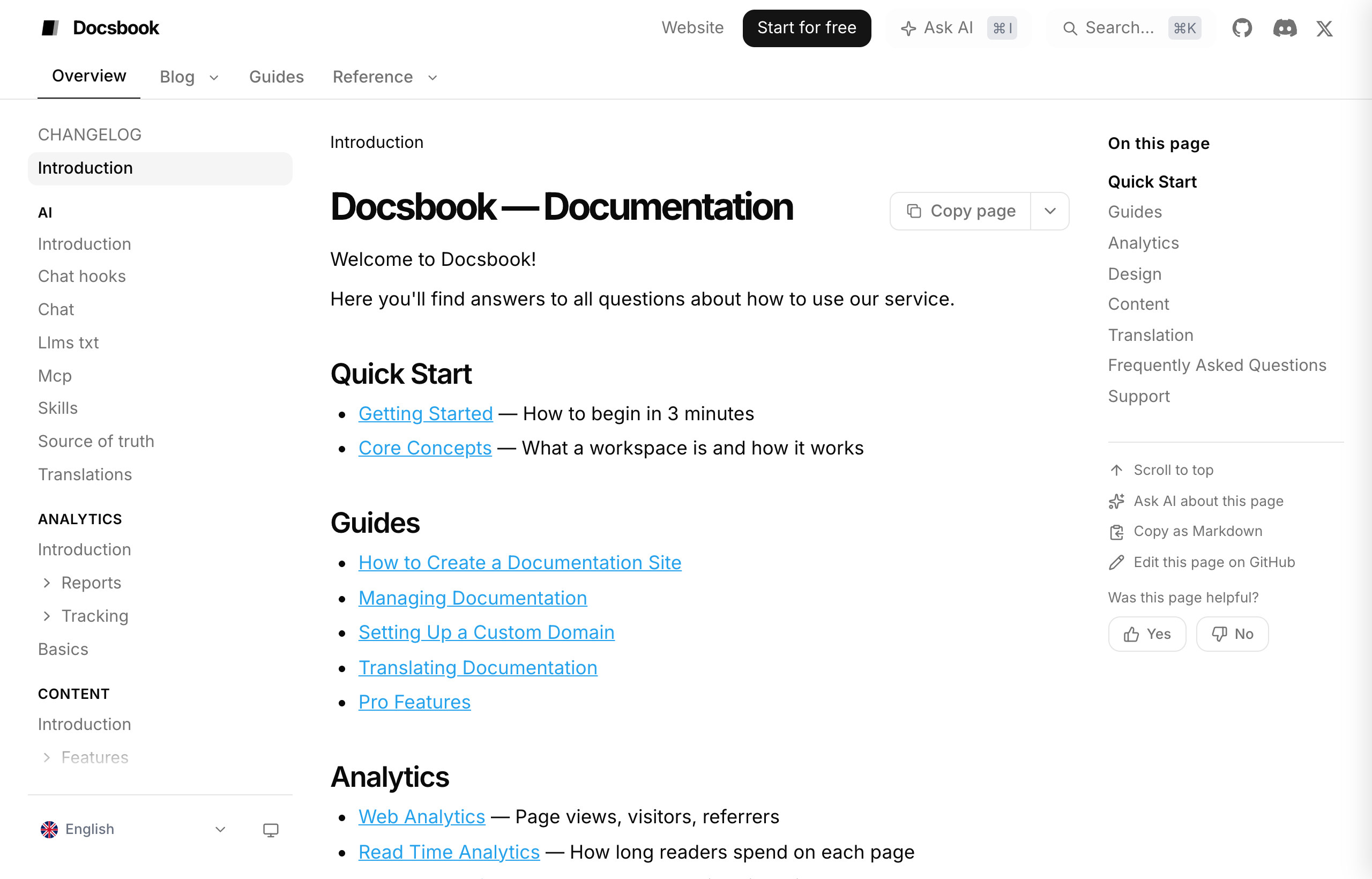1372x879 pixels.
Task: Jump to Support in On this page
Action: click(1138, 396)
